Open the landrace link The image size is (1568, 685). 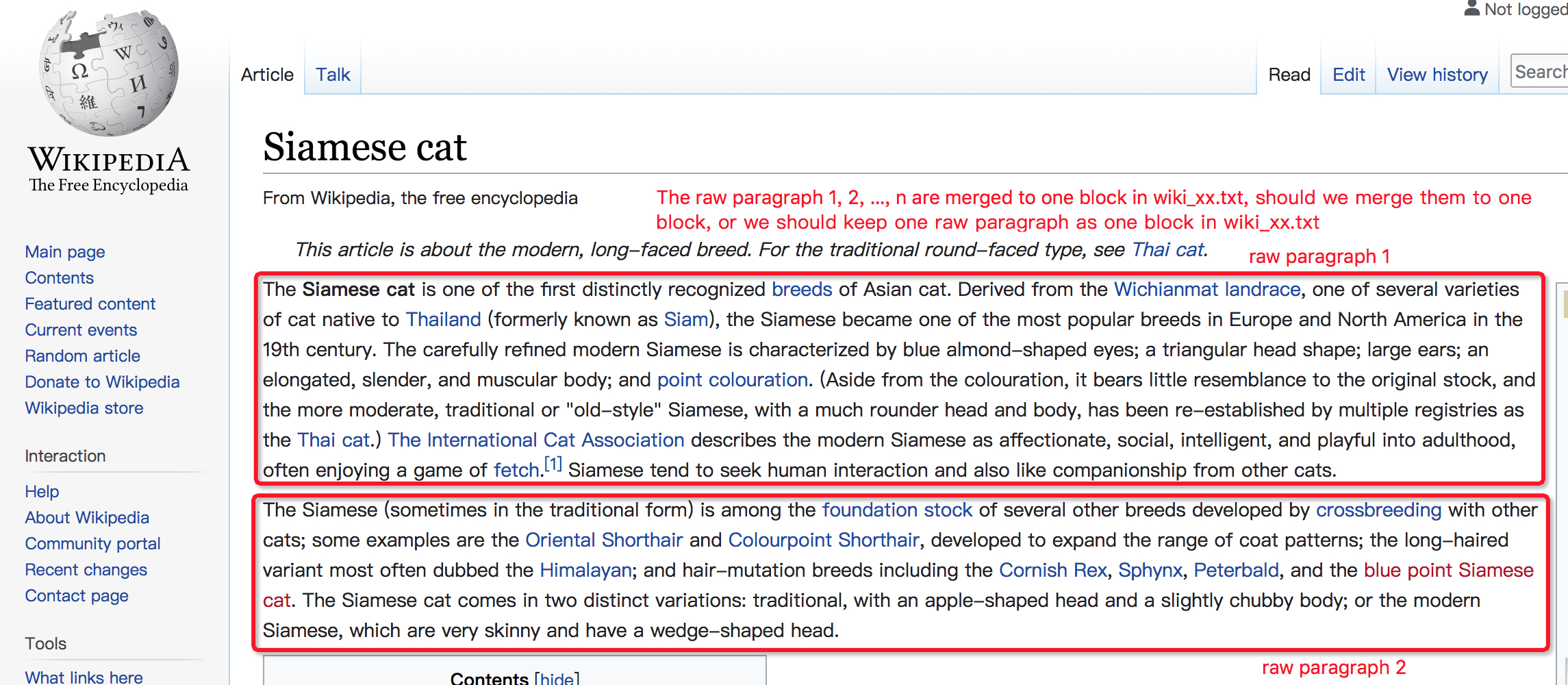[1262, 289]
